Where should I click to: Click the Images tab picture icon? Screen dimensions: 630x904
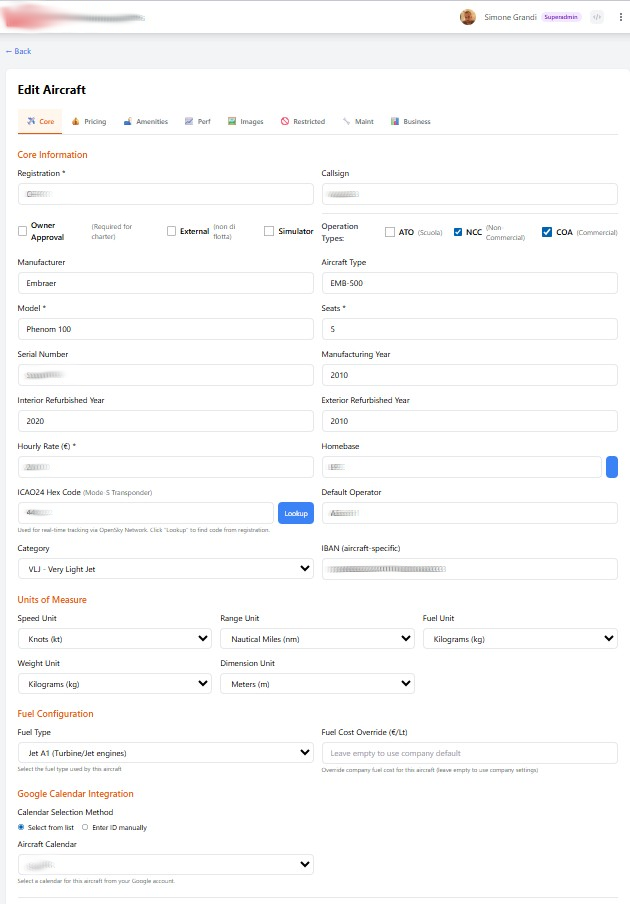click(232, 122)
